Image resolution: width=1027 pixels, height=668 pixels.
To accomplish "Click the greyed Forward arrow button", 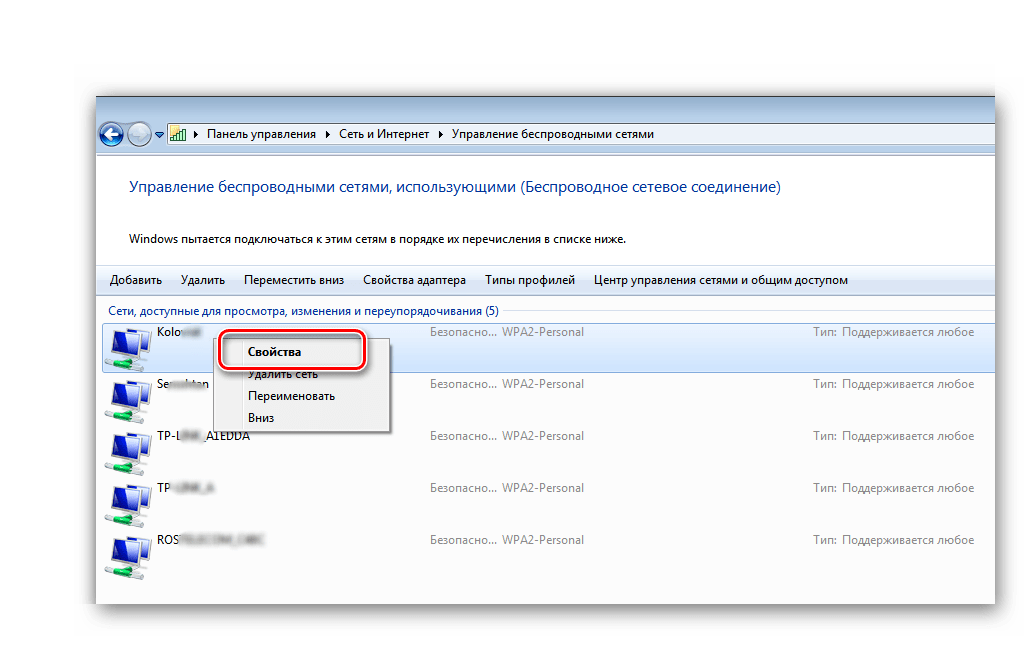I will pyautogui.click(x=139, y=135).
